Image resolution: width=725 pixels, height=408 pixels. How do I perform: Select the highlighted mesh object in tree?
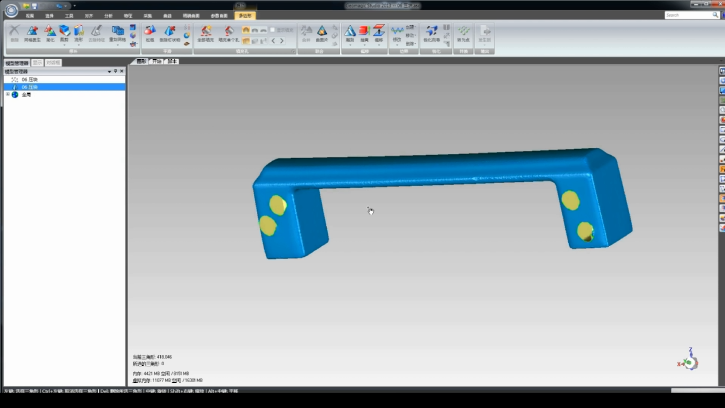(30, 86)
